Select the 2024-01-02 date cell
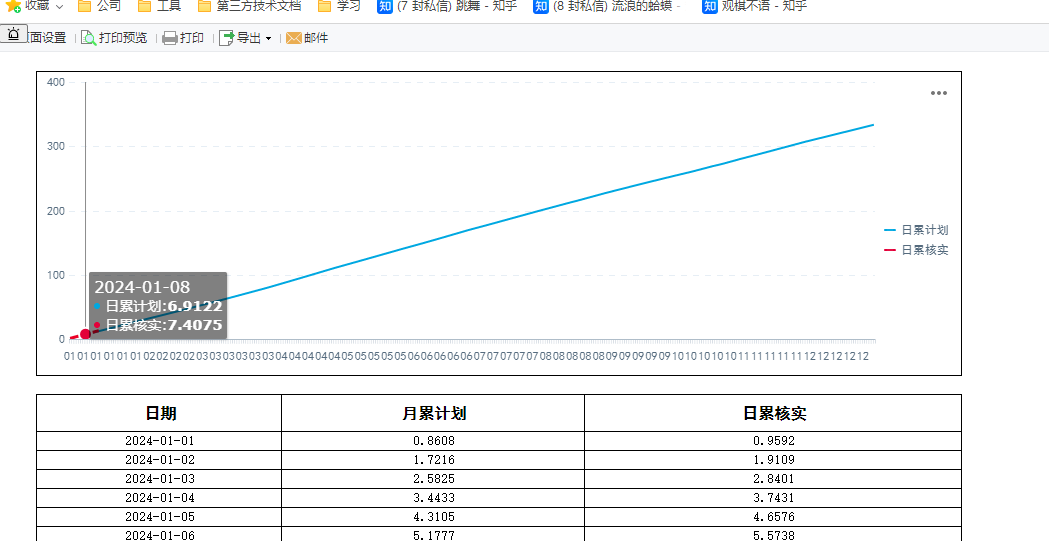1049x541 pixels. click(x=159, y=460)
